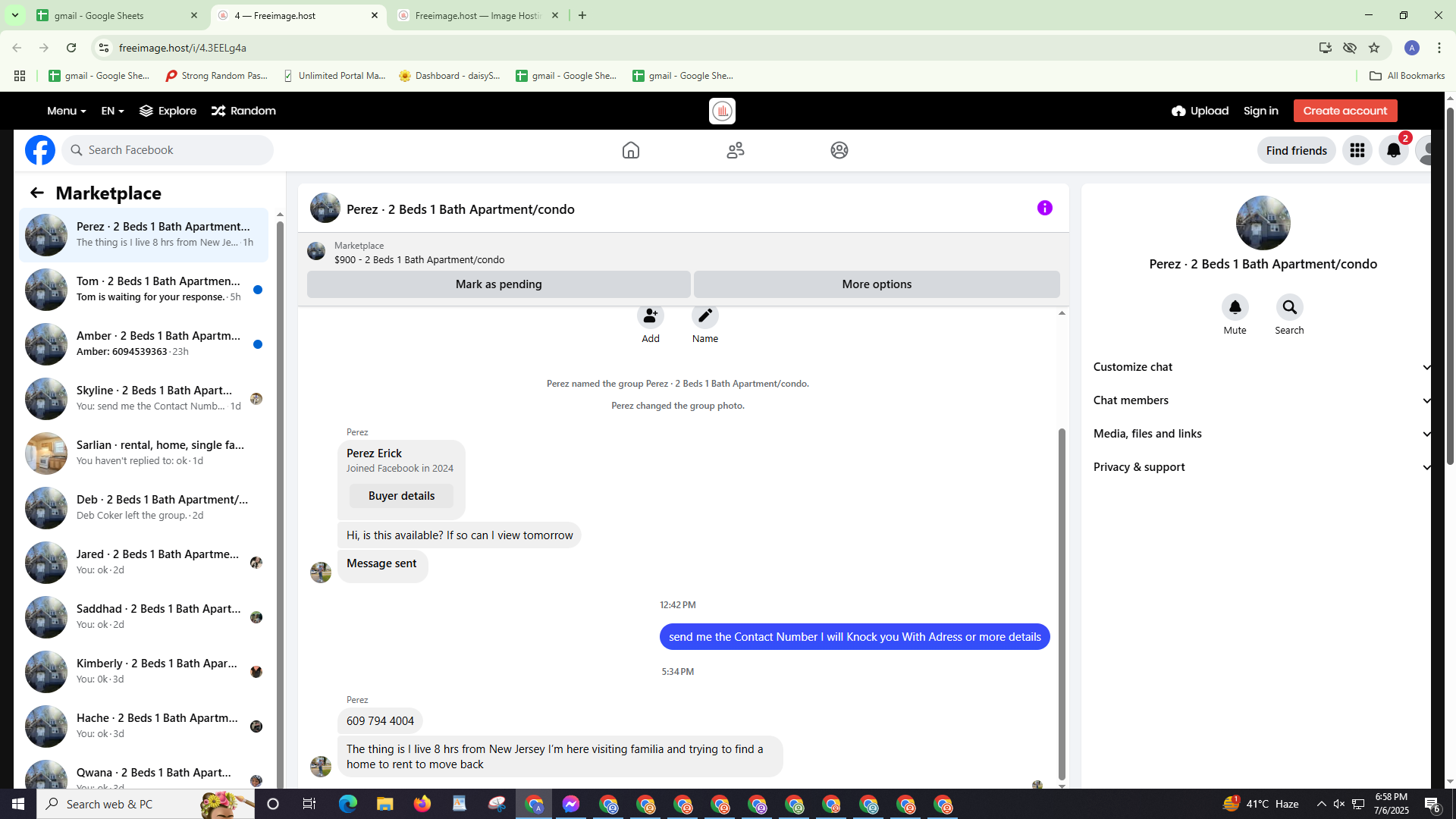Open the Groups icon in Facebook header

tap(839, 150)
